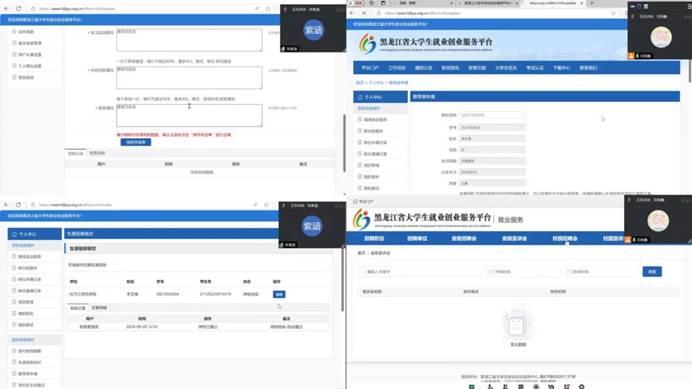Select the 招聘单位 navigation tab
692x389 pixels.
coord(417,238)
